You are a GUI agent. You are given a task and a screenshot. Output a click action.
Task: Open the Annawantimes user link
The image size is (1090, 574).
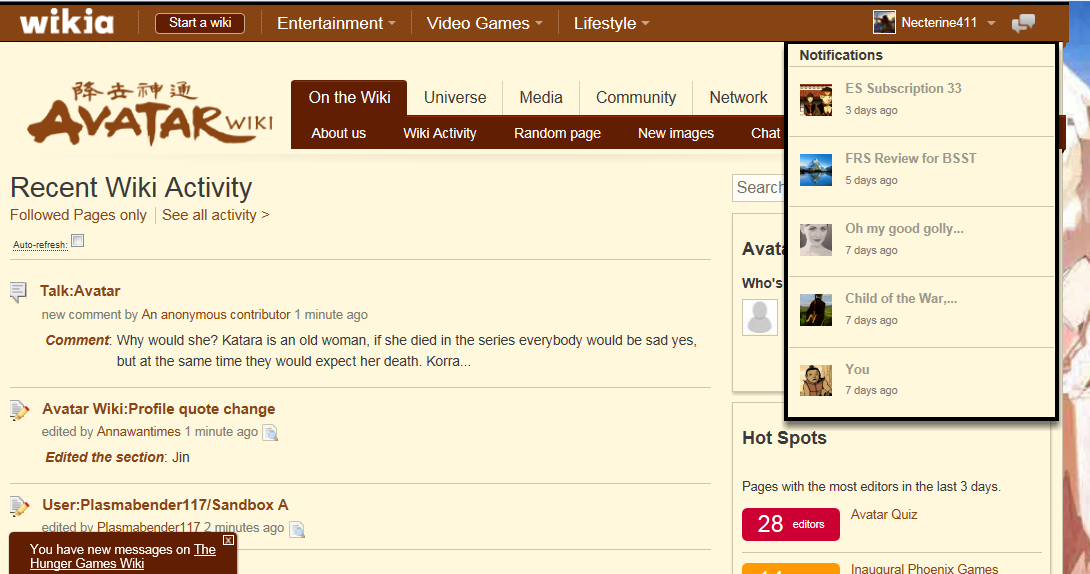(x=138, y=432)
